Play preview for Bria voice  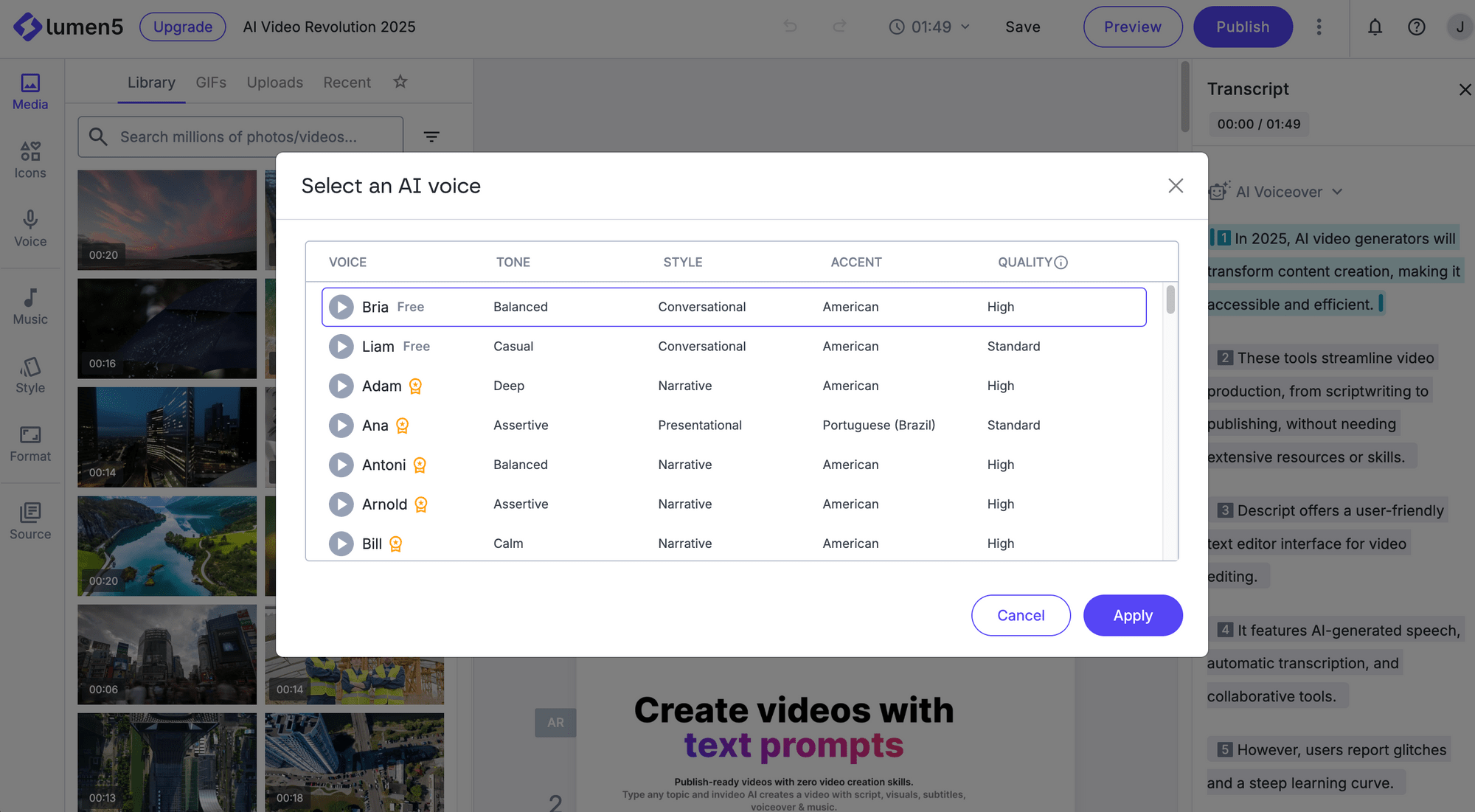click(341, 307)
